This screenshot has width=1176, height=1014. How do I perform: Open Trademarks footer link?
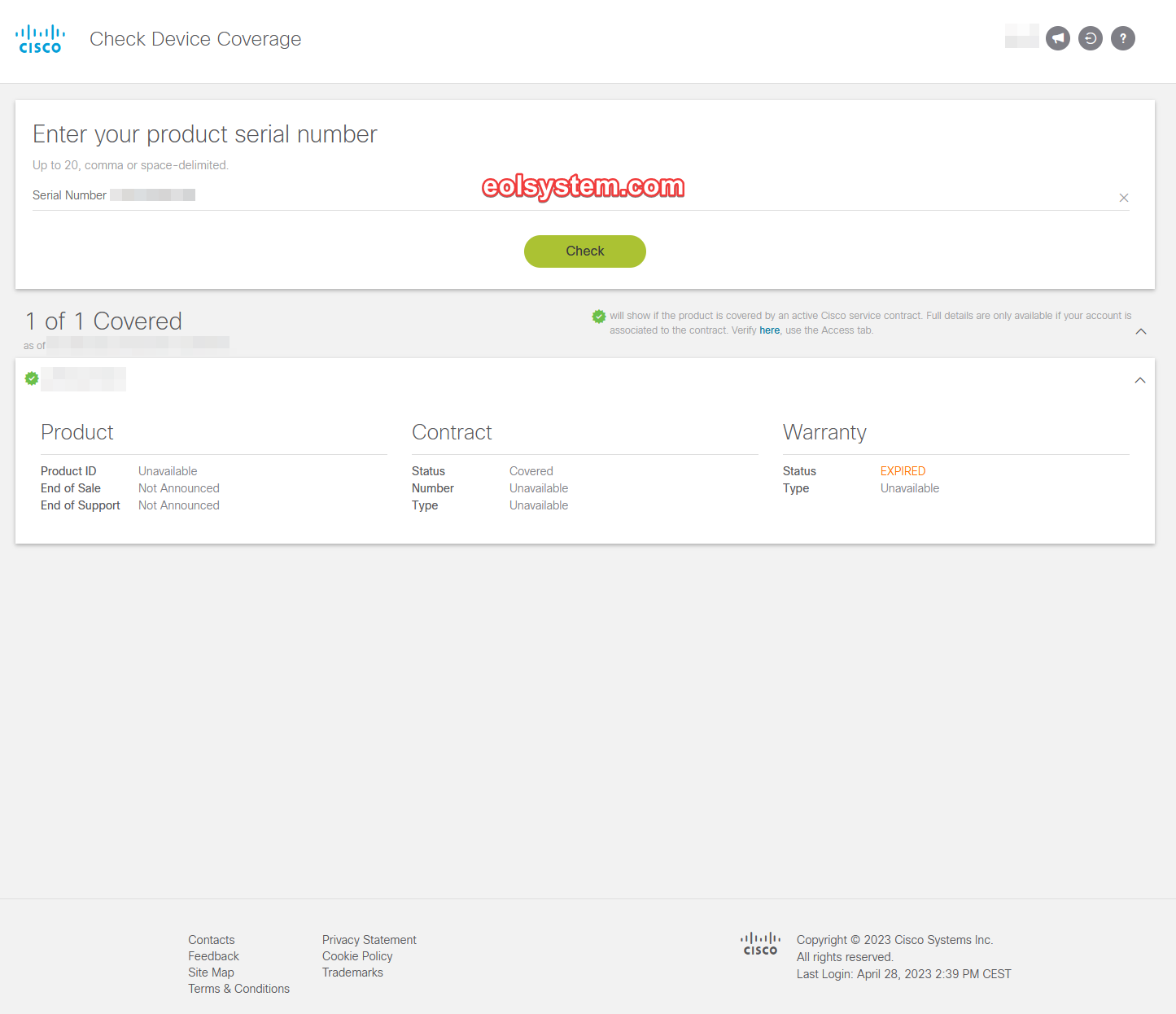pyautogui.click(x=352, y=972)
